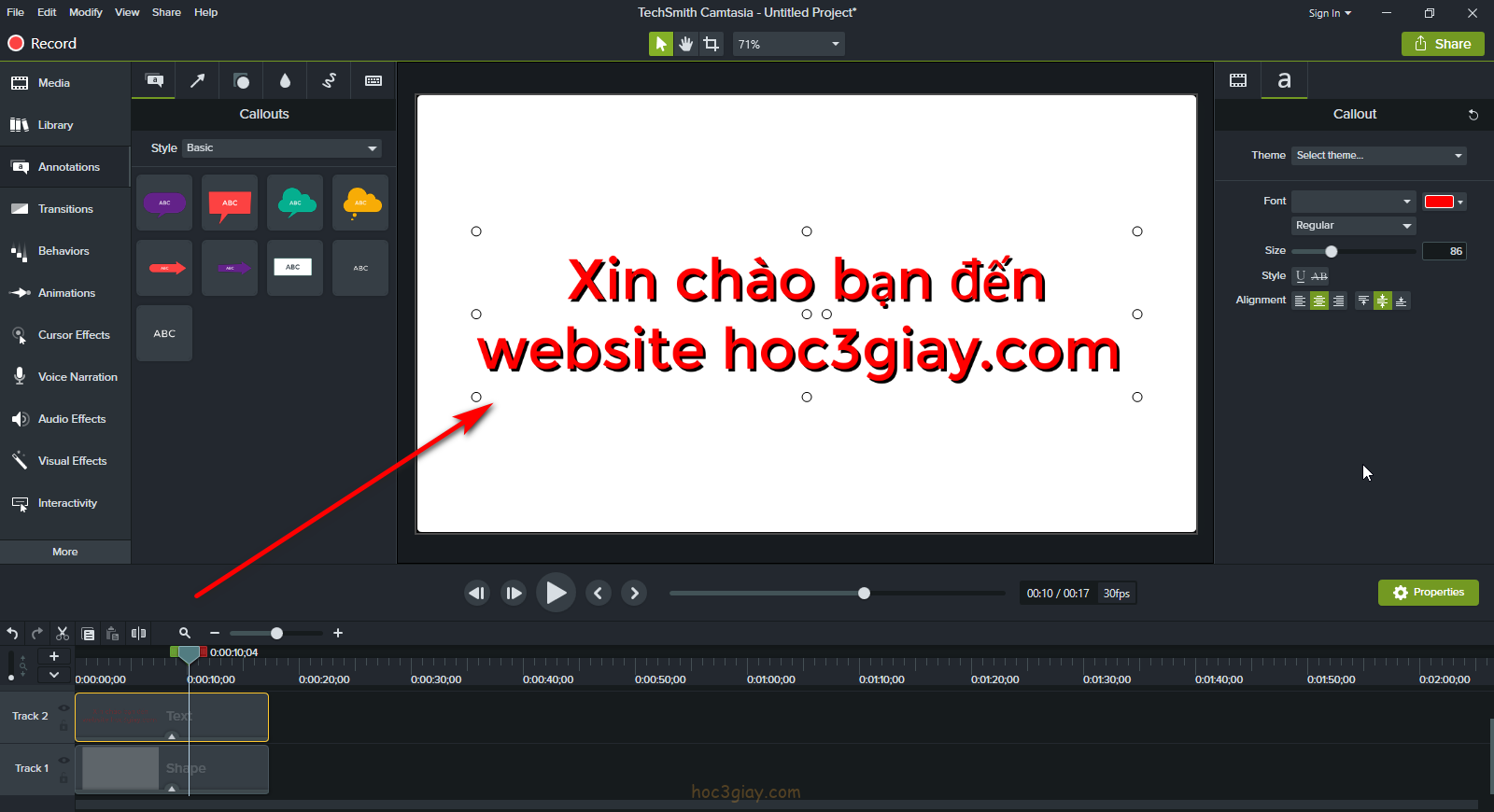Align text to top vertically
Viewport: 1494px width, 812px height.
click(1363, 301)
